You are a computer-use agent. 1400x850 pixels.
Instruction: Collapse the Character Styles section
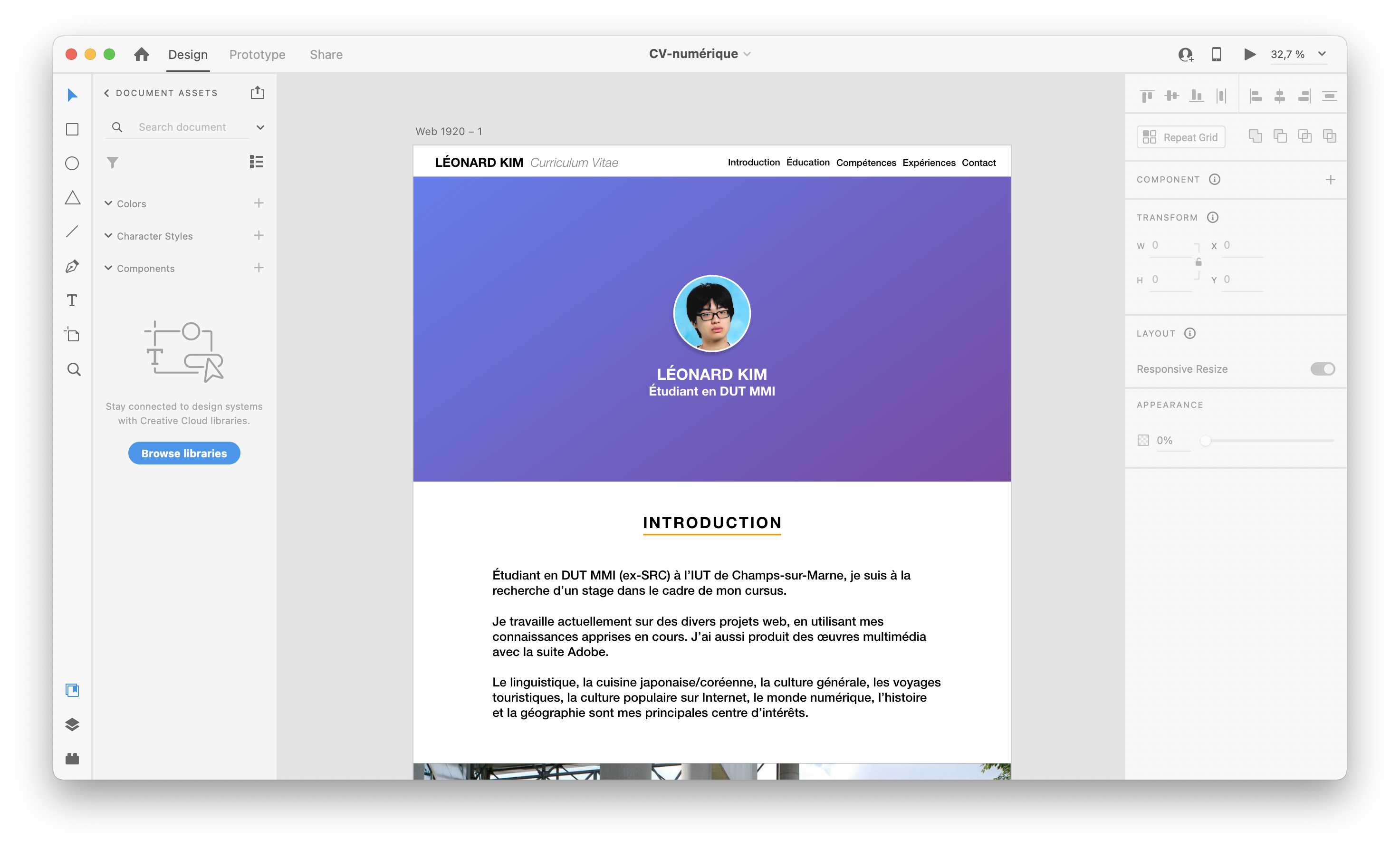108,235
